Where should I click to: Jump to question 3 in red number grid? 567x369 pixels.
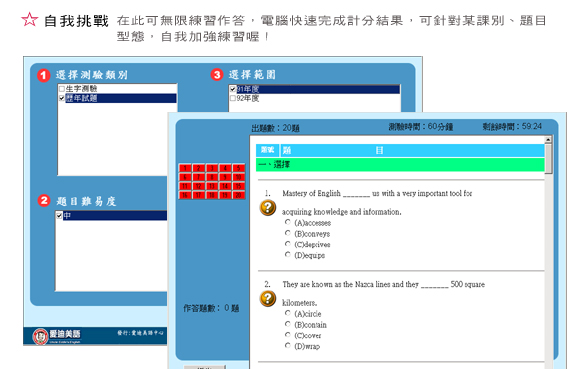pyautogui.click(x=212, y=168)
